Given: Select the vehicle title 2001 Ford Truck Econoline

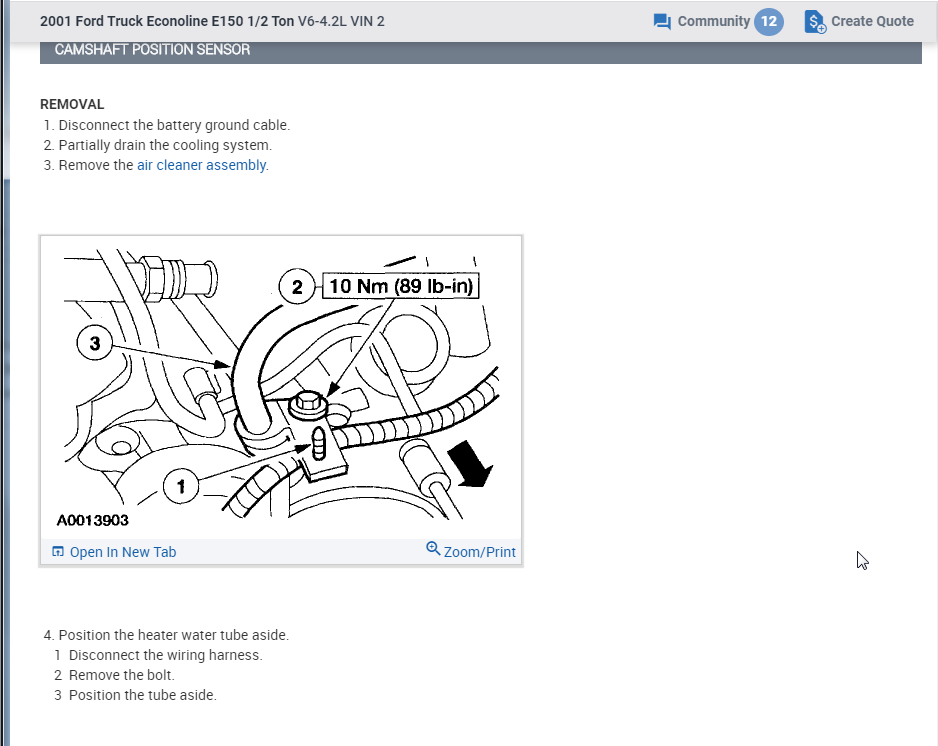Looking at the screenshot, I should [x=167, y=22].
